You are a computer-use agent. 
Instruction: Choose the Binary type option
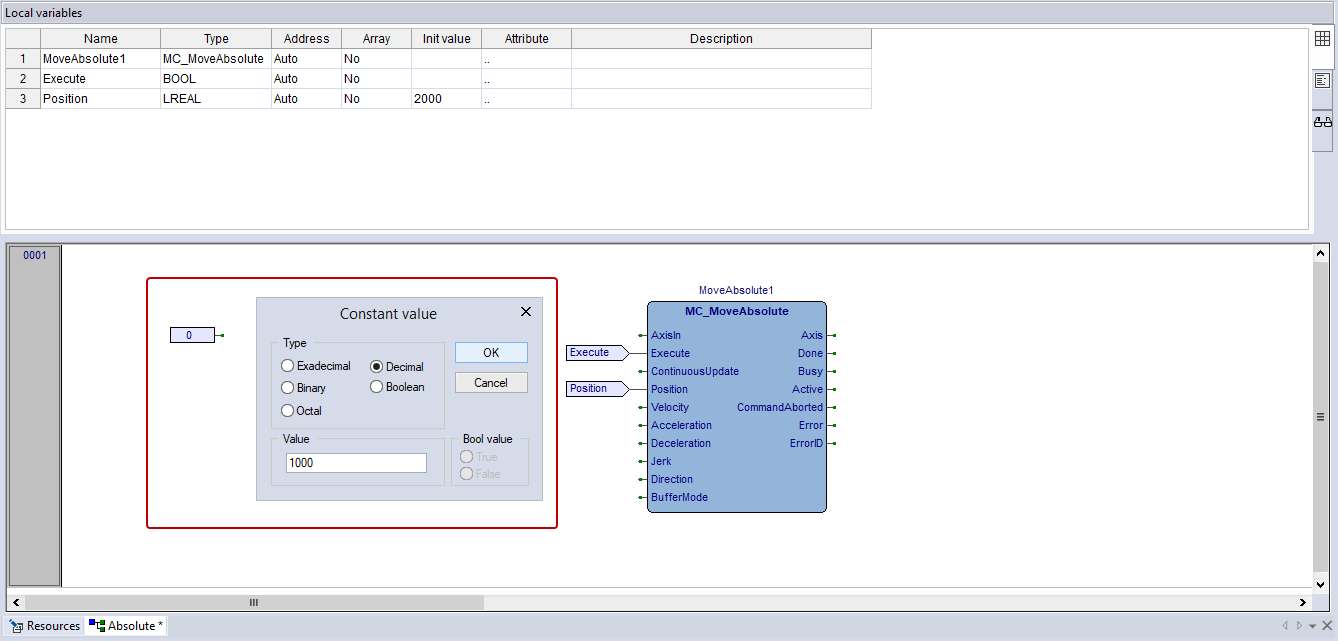point(288,388)
